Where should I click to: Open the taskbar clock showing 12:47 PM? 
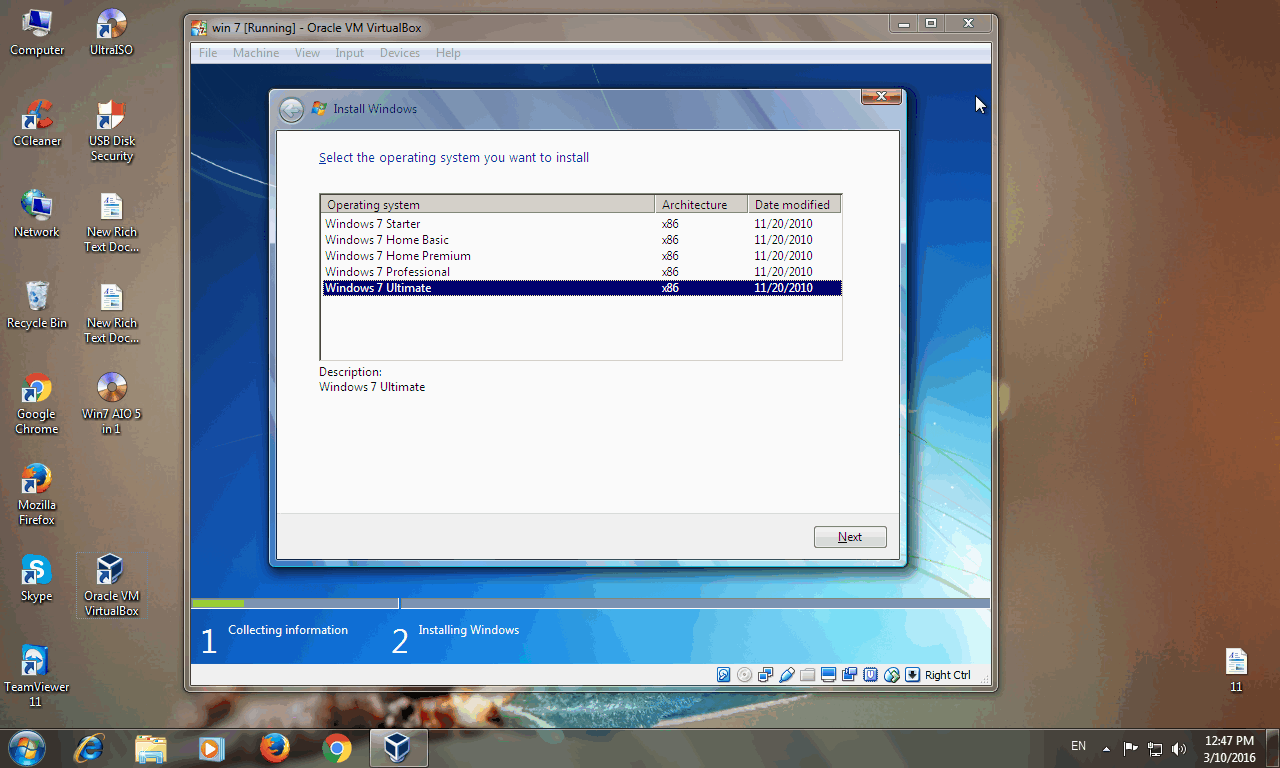tap(1229, 749)
